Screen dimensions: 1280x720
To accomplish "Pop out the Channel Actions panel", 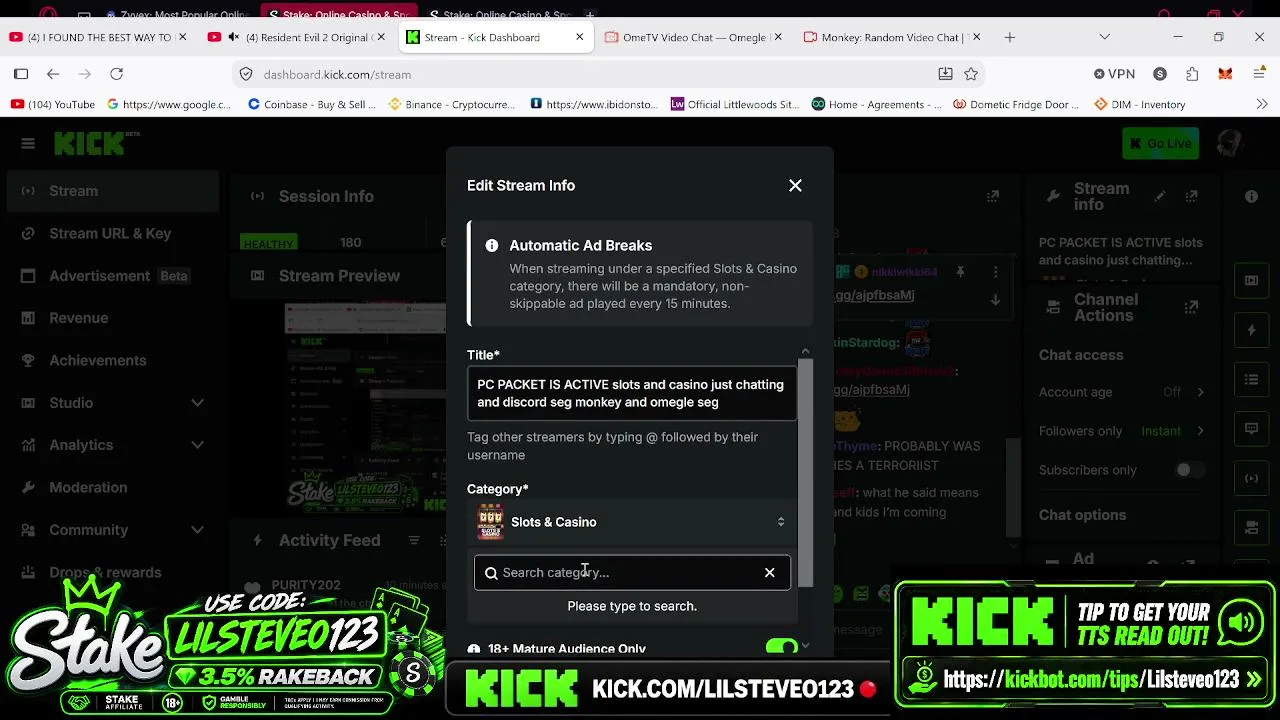I will coord(1191,307).
